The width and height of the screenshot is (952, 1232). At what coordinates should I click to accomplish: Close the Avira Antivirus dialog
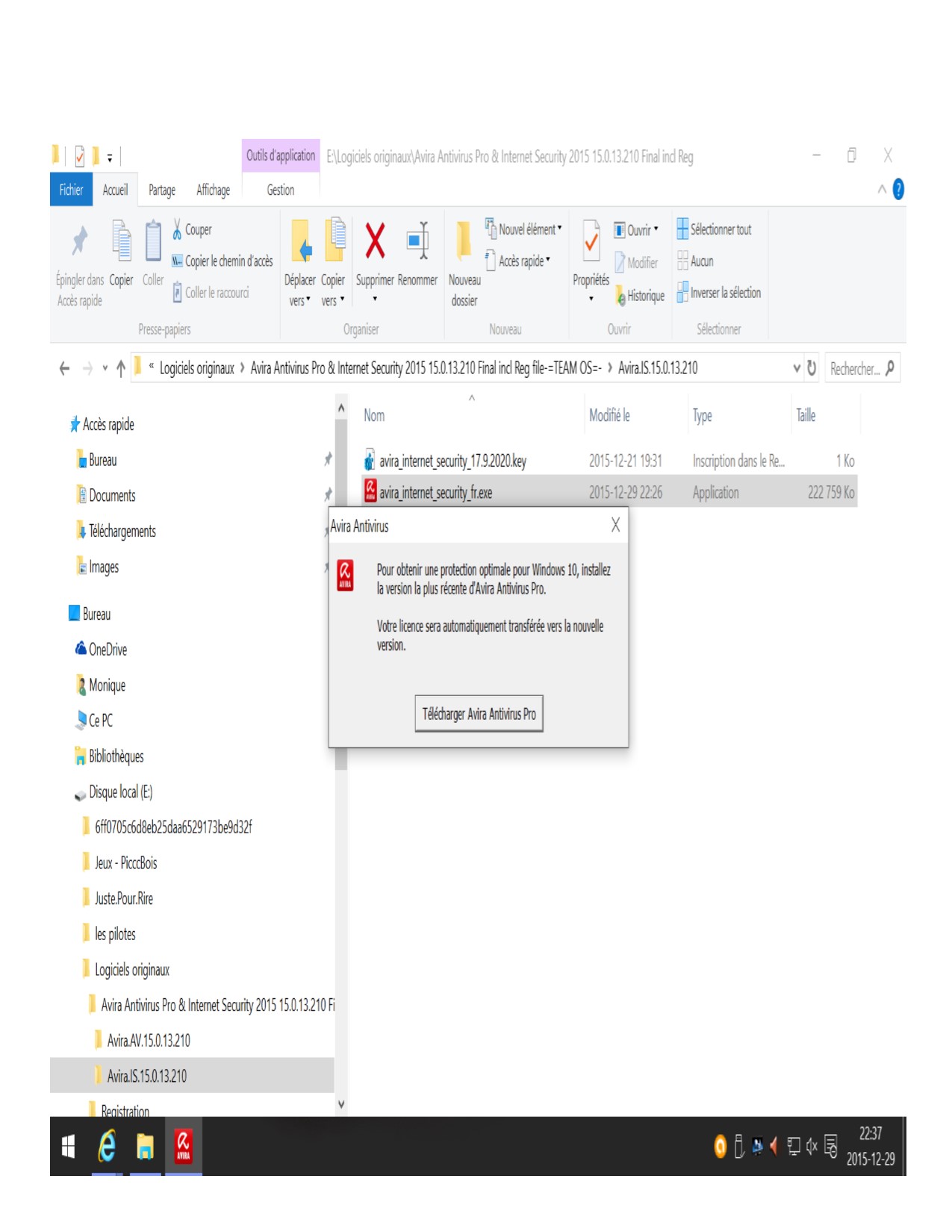pos(615,526)
